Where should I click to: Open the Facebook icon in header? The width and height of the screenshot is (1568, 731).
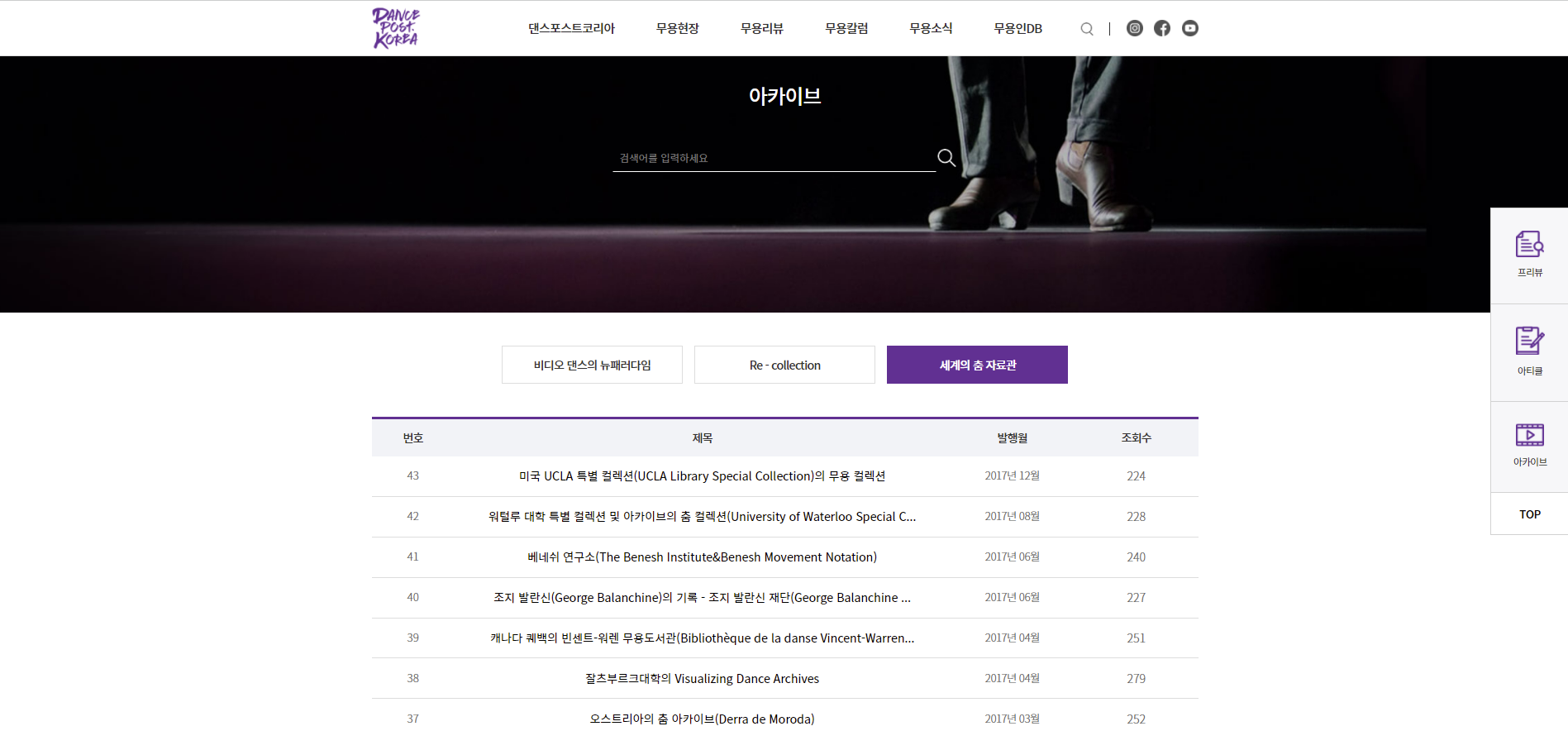(x=1162, y=28)
